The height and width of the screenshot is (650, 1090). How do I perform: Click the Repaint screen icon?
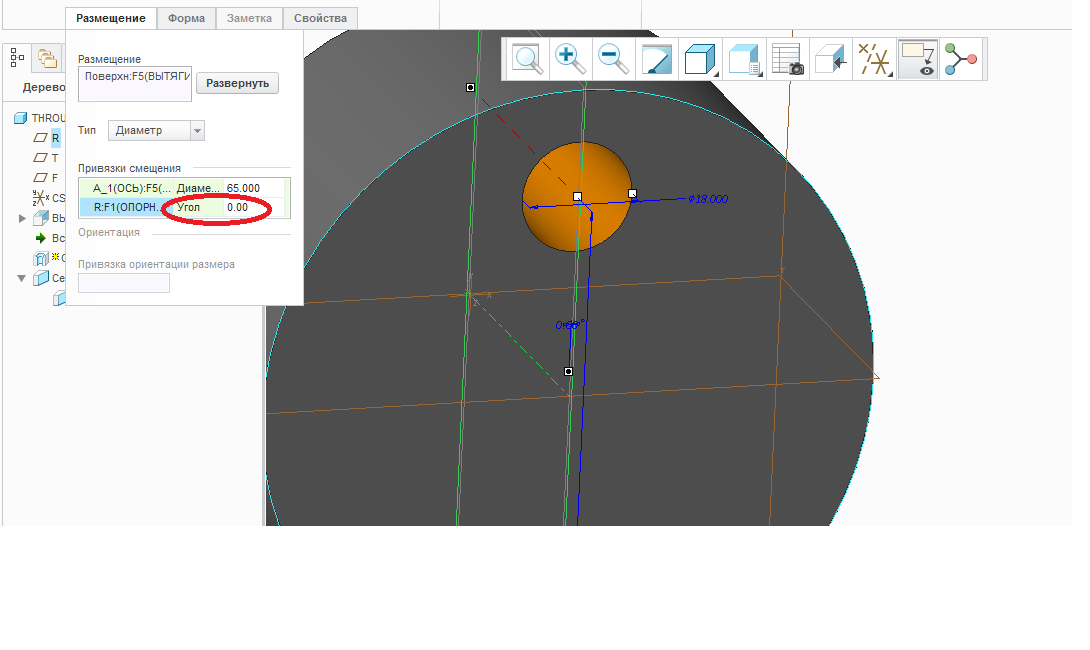click(x=656, y=59)
